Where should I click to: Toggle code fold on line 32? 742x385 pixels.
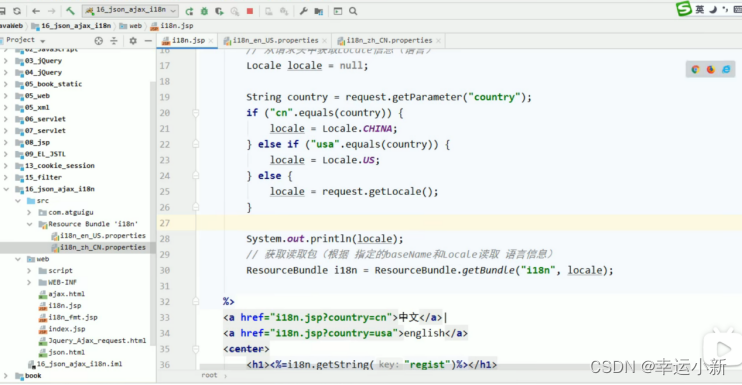point(195,302)
